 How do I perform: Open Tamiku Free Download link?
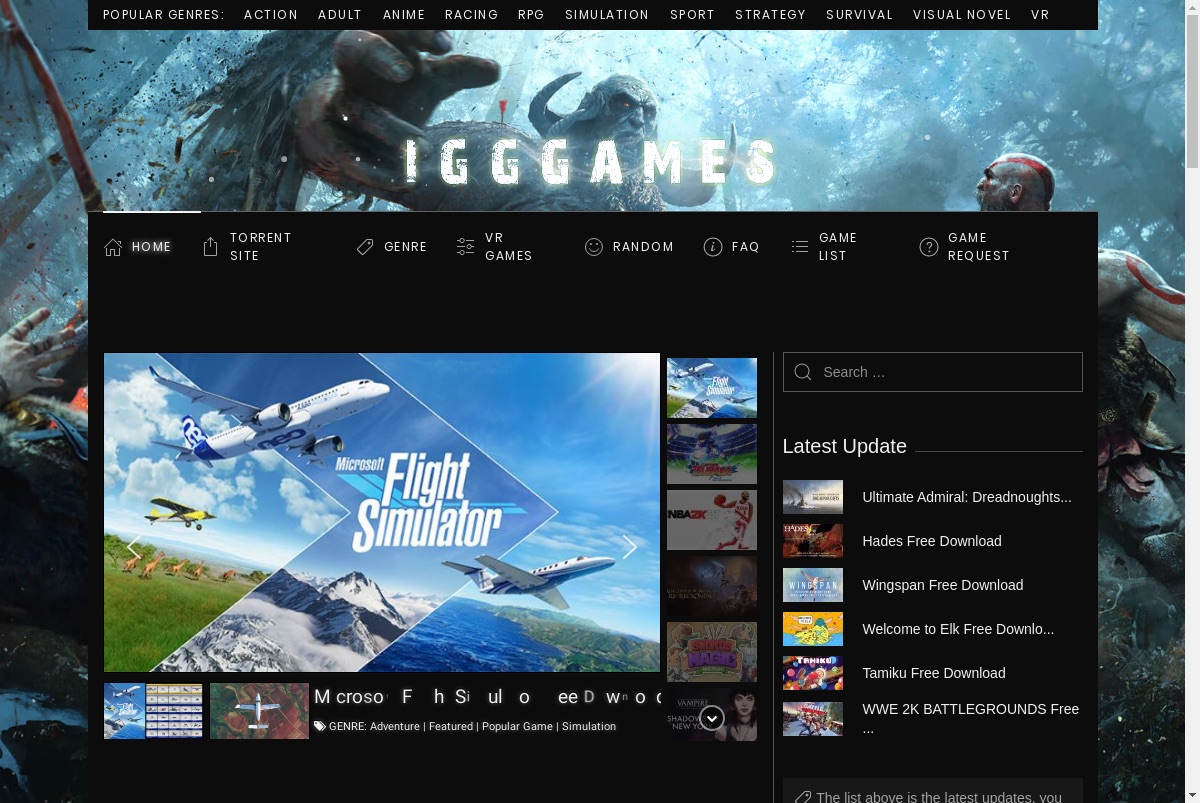(x=934, y=673)
